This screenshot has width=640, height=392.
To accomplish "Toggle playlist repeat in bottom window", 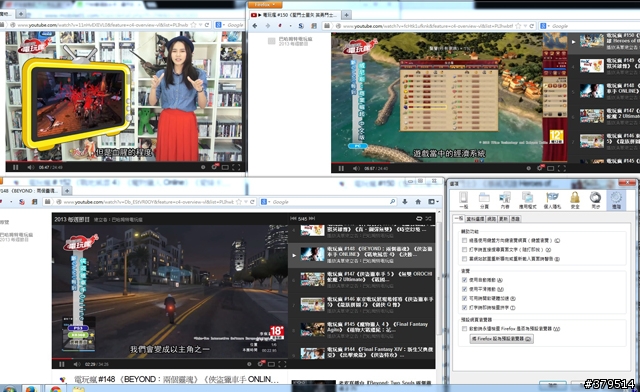I will coord(419,218).
